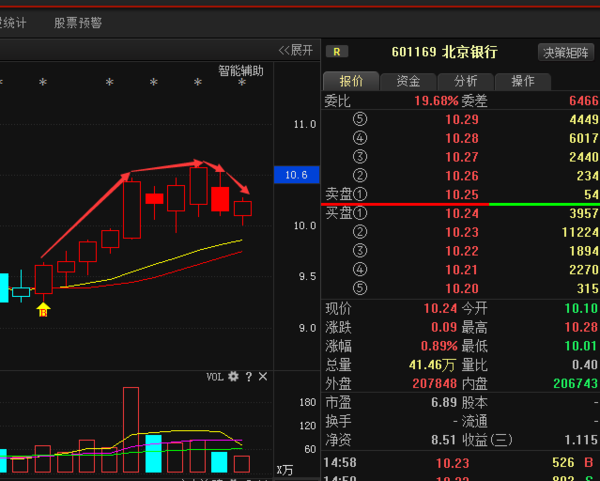Viewport: 600px width, 481px height.
Task: Click 买盘 level 1 price 10.24
Action: [462, 214]
